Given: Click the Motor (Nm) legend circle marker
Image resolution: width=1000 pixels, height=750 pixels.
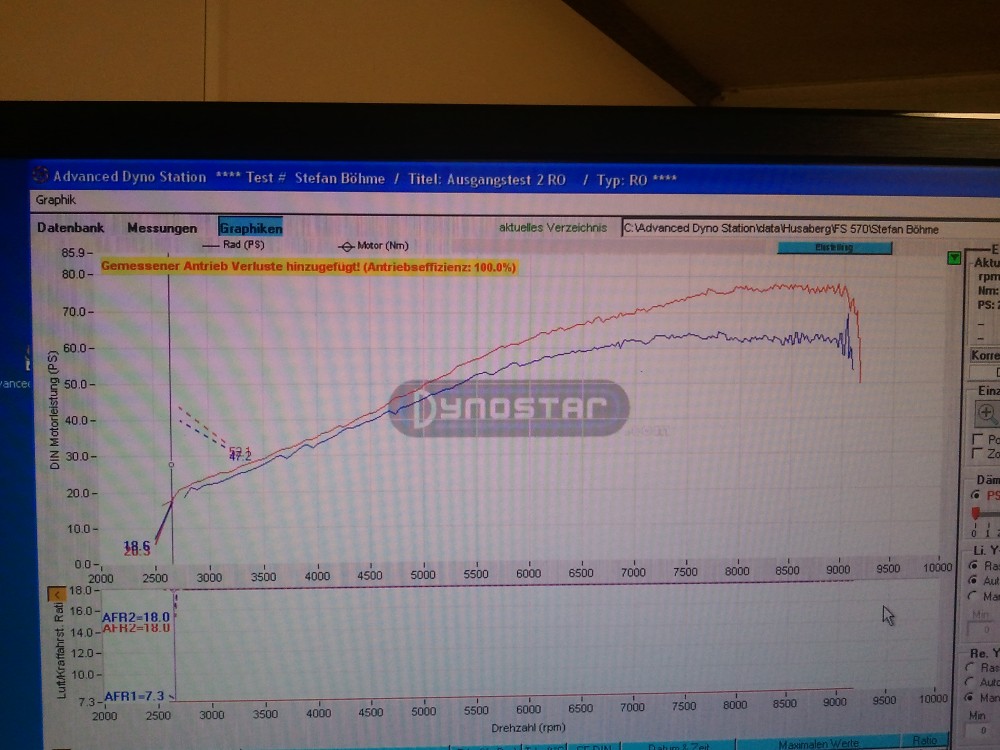Looking at the screenshot, I should [x=348, y=245].
